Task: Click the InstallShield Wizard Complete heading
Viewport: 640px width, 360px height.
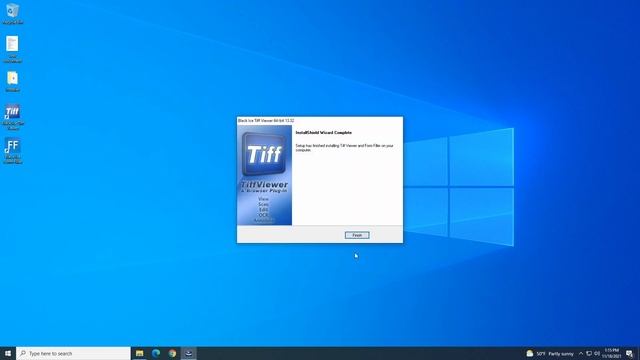Action: coord(323,133)
